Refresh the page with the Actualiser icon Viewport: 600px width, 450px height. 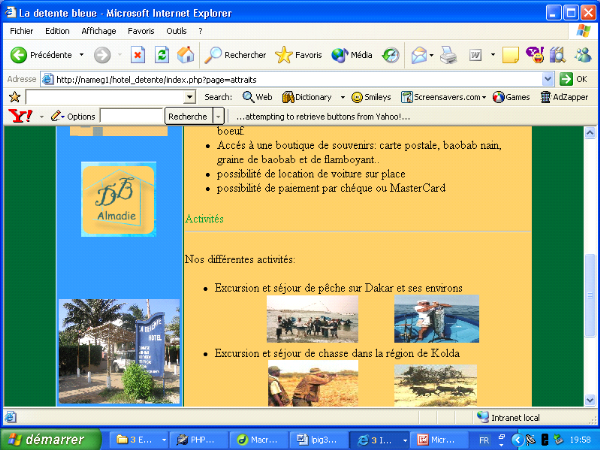click(162, 55)
